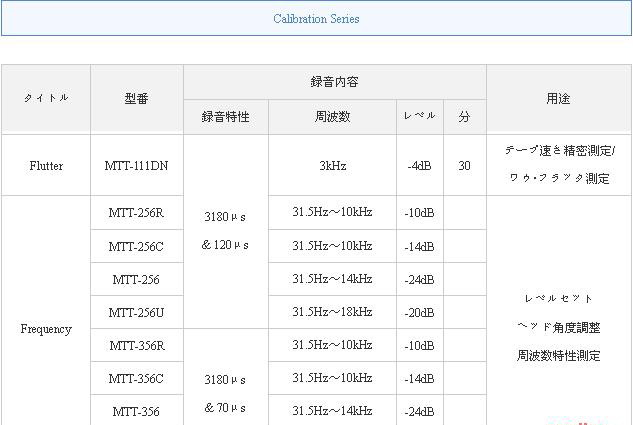The width and height of the screenshot is (633, 425).
Task: Select the 録音内容 group header
Action: pos(334,82)
